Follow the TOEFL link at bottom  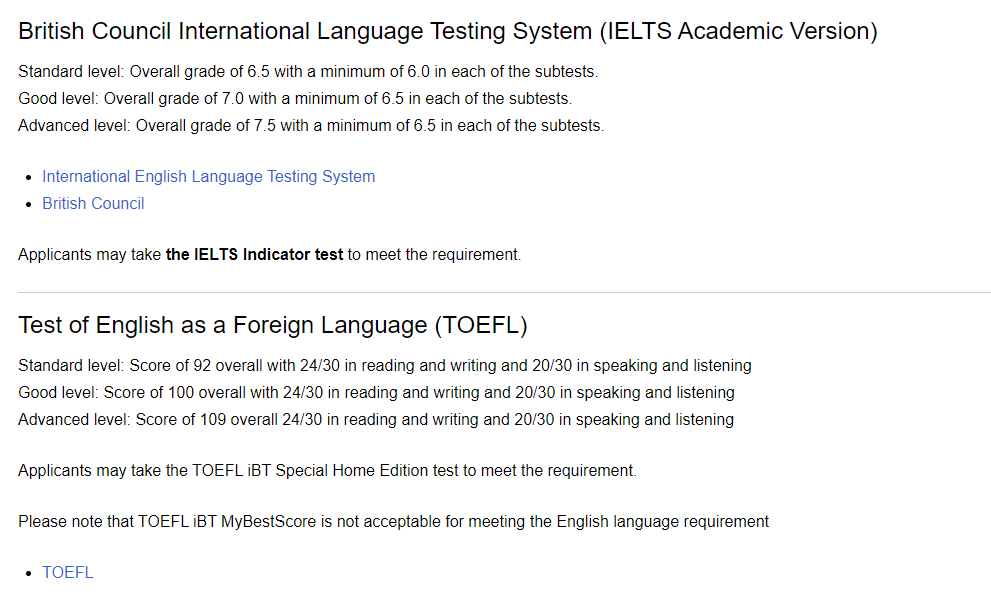point(68,572)
